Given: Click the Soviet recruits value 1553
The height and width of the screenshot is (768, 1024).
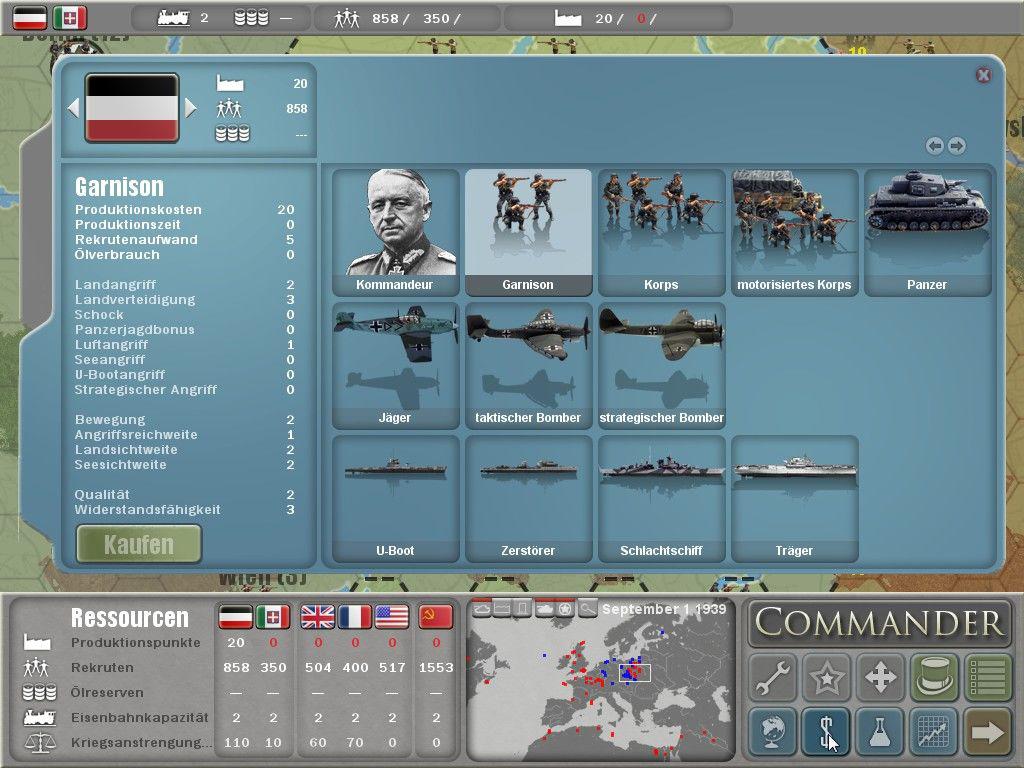Looking at the screenshot, I should pos(436,667).
